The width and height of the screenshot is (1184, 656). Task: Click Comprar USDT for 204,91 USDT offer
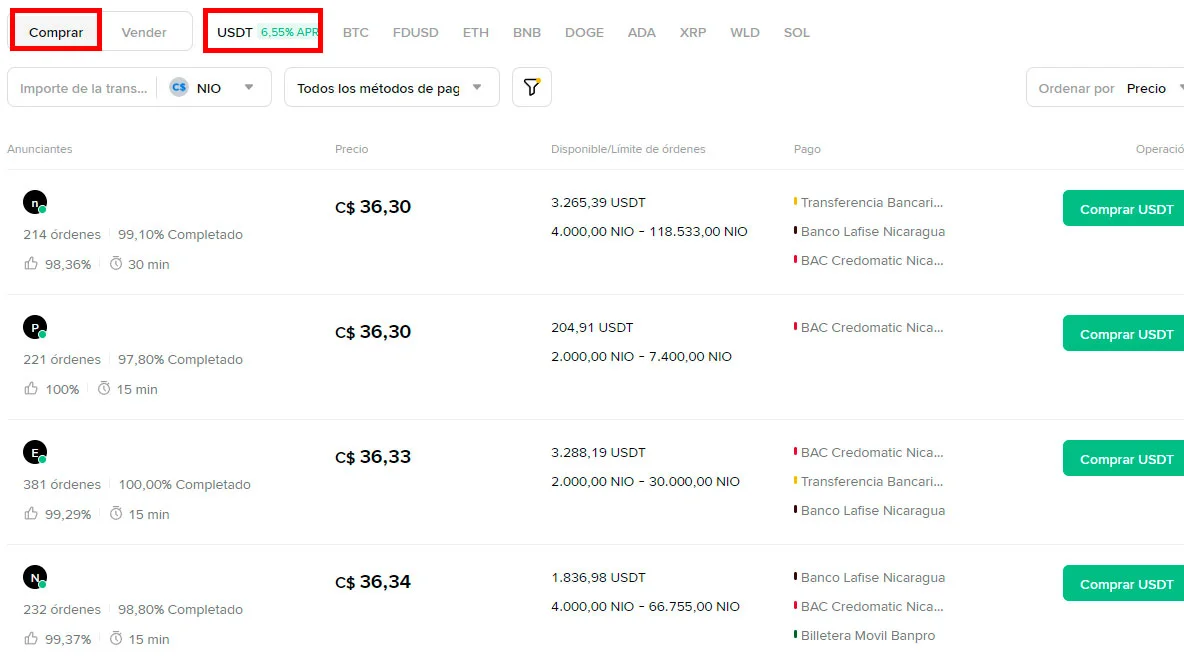point(1124,334)
